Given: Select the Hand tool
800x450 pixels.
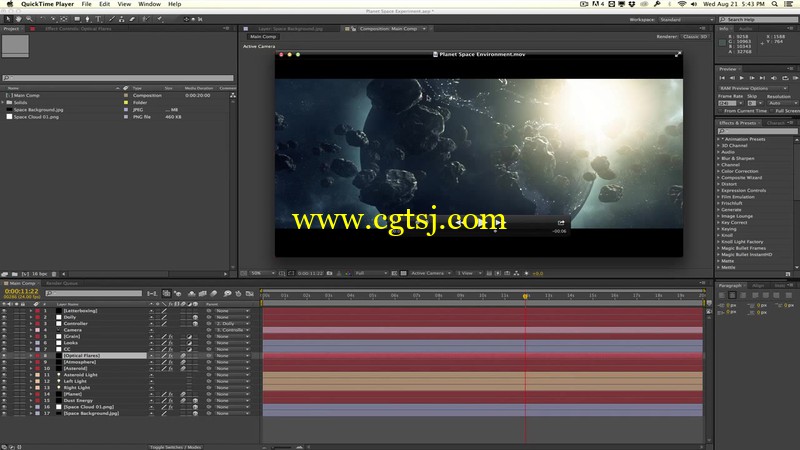Looking at the screenshot, I should (18, 19).
